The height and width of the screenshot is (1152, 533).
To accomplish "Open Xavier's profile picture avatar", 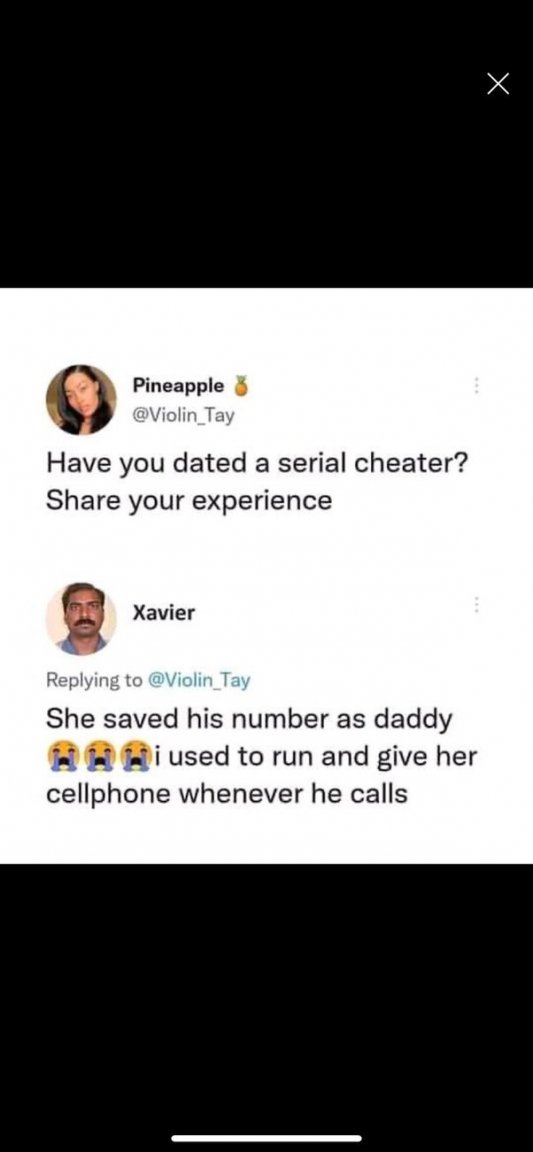I will (x=81, y=619).
